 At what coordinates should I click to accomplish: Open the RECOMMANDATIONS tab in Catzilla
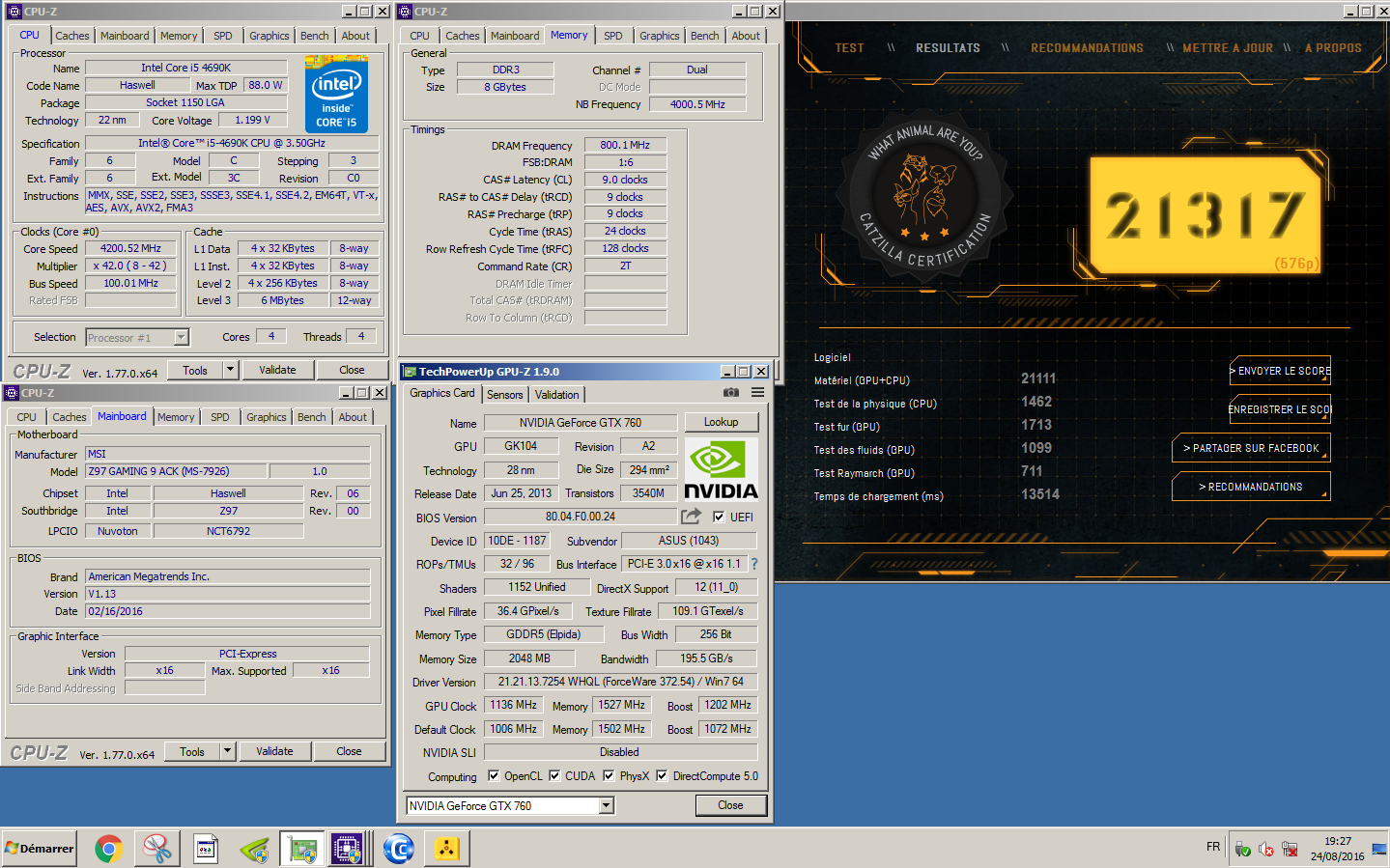point(1087,48)
